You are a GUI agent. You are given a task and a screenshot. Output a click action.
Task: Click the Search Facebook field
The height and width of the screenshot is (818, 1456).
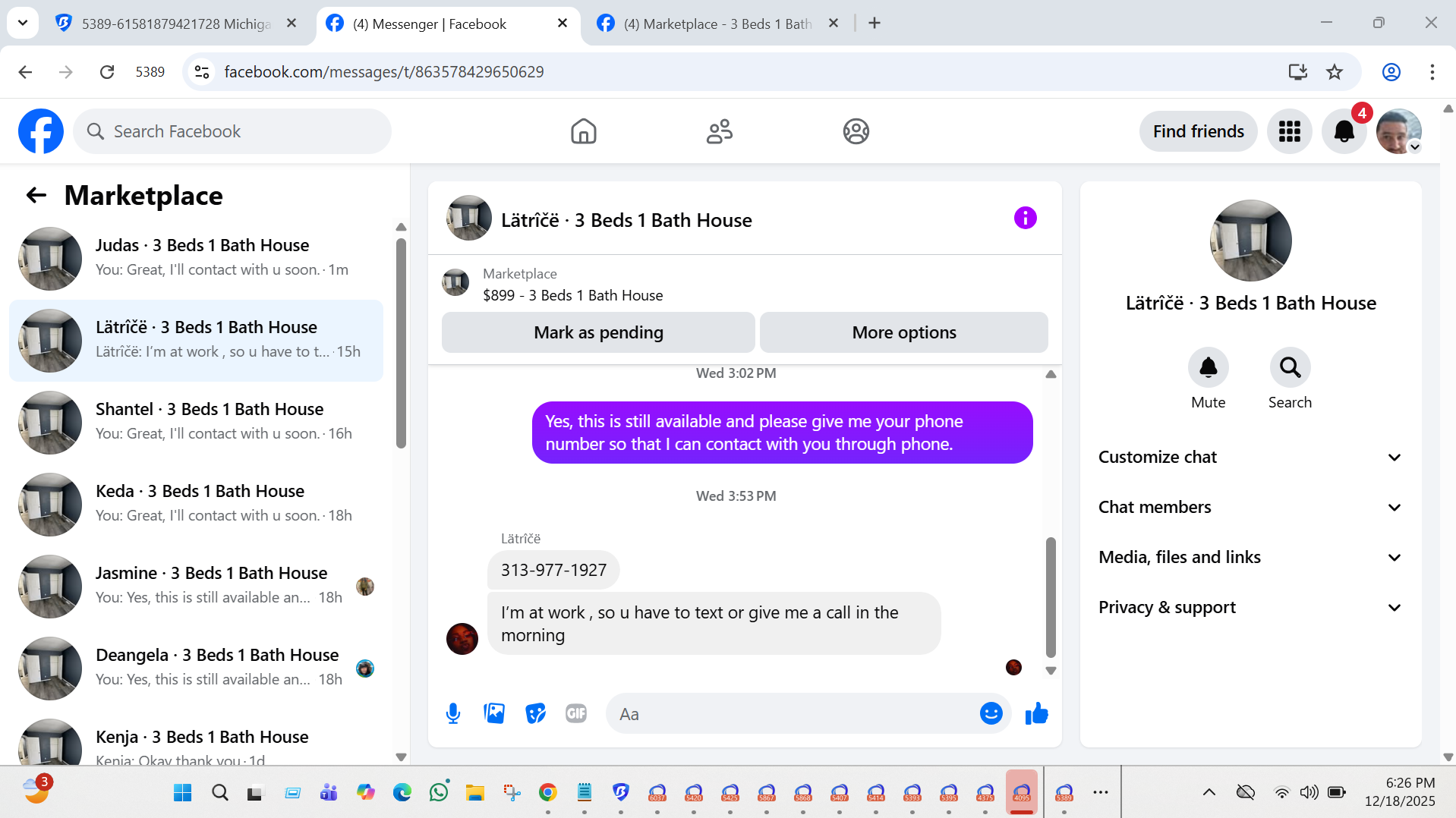[x=232, y=131]
